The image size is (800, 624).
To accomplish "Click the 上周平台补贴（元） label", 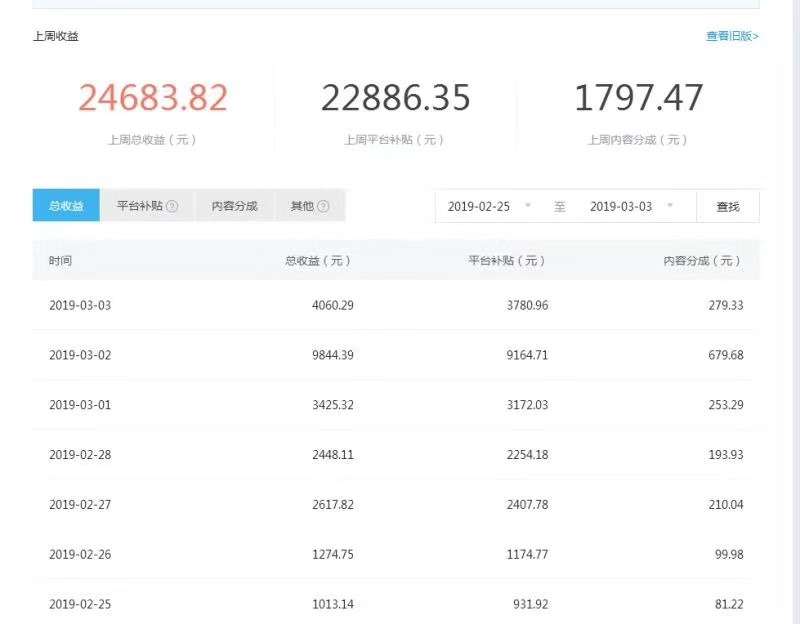I will [394, 140].
